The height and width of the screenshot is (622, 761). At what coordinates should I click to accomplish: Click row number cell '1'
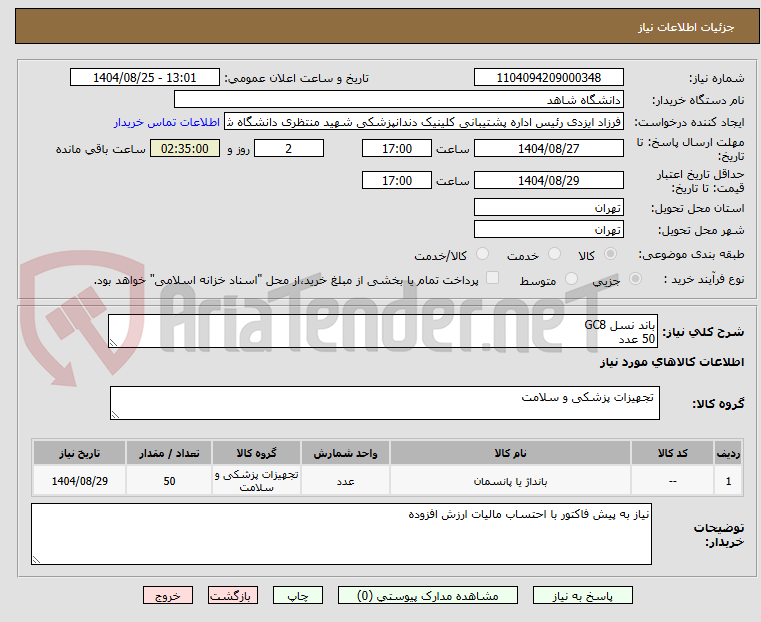pyautogui.click(x=728, y=481)
